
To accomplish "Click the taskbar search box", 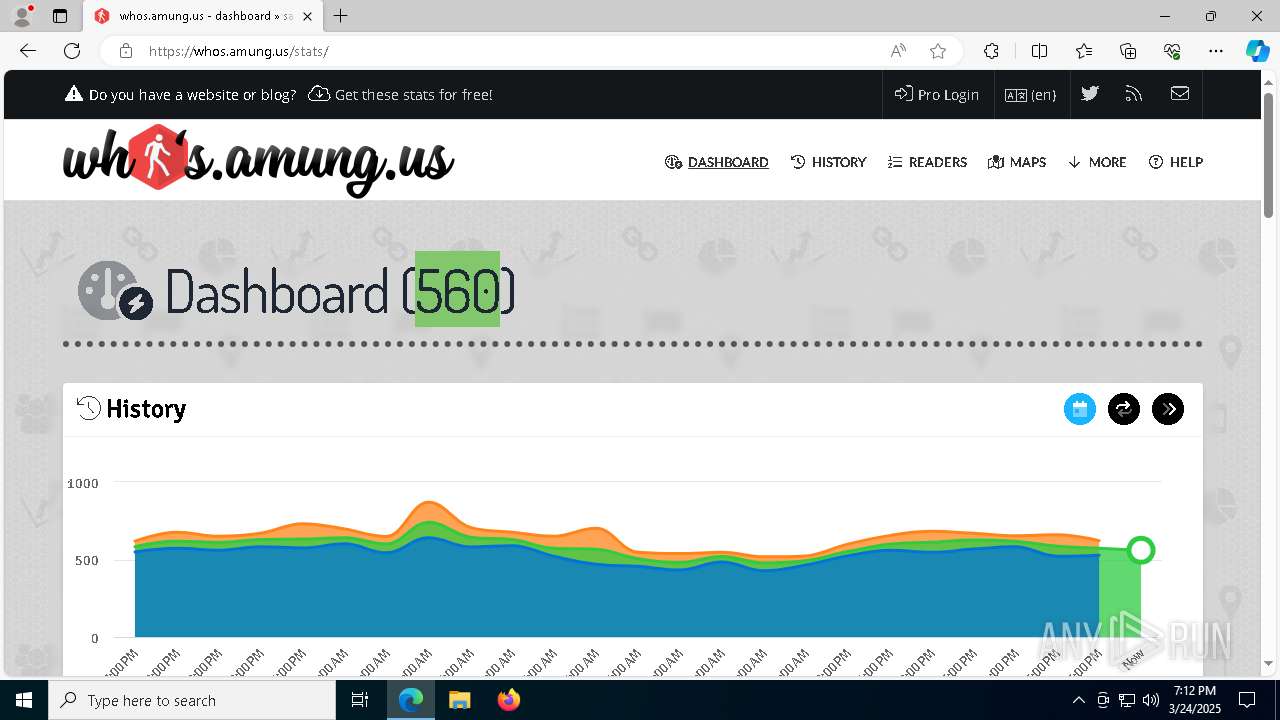I will [x=192, y=700].
